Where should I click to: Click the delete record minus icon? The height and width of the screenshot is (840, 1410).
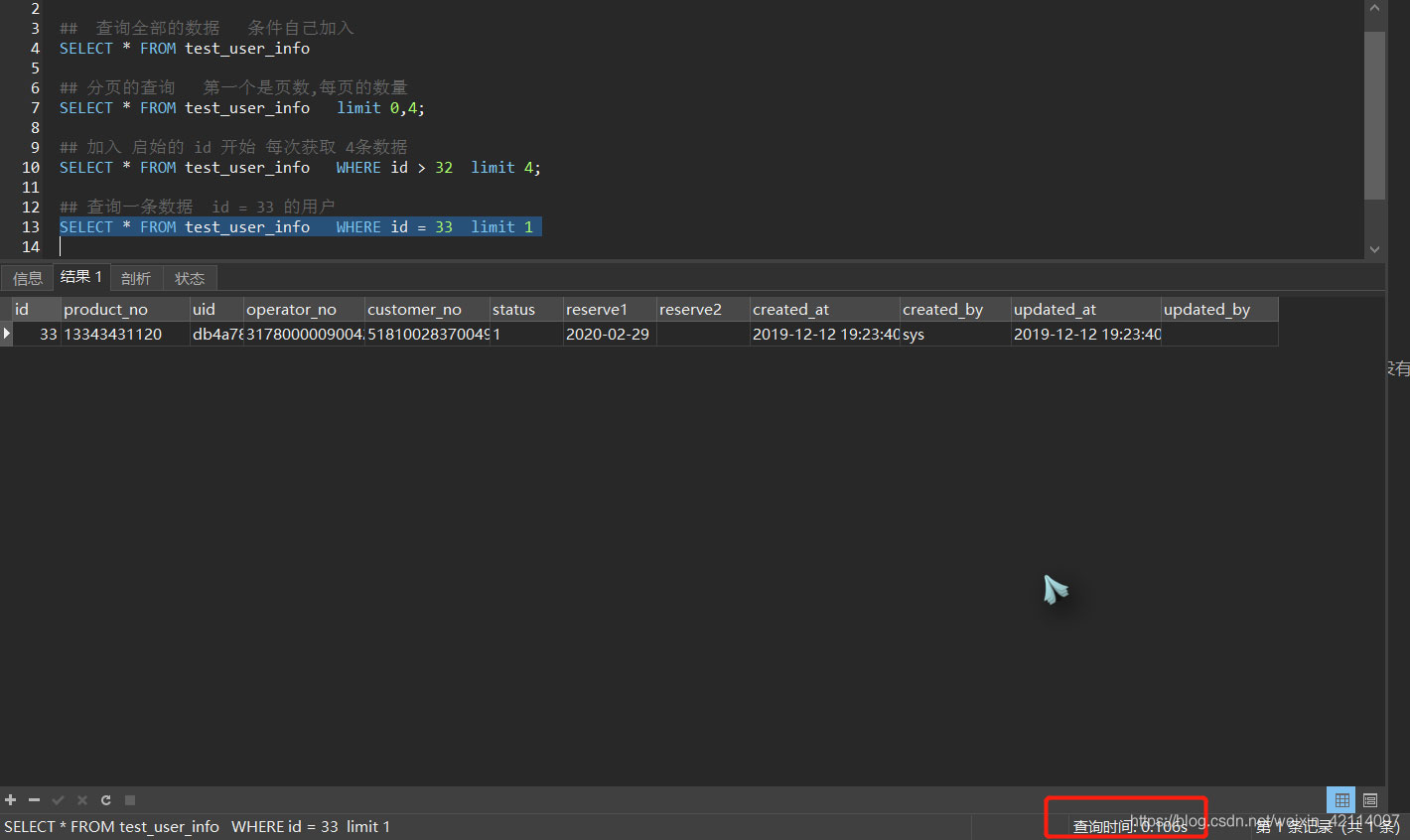(34, 799)
